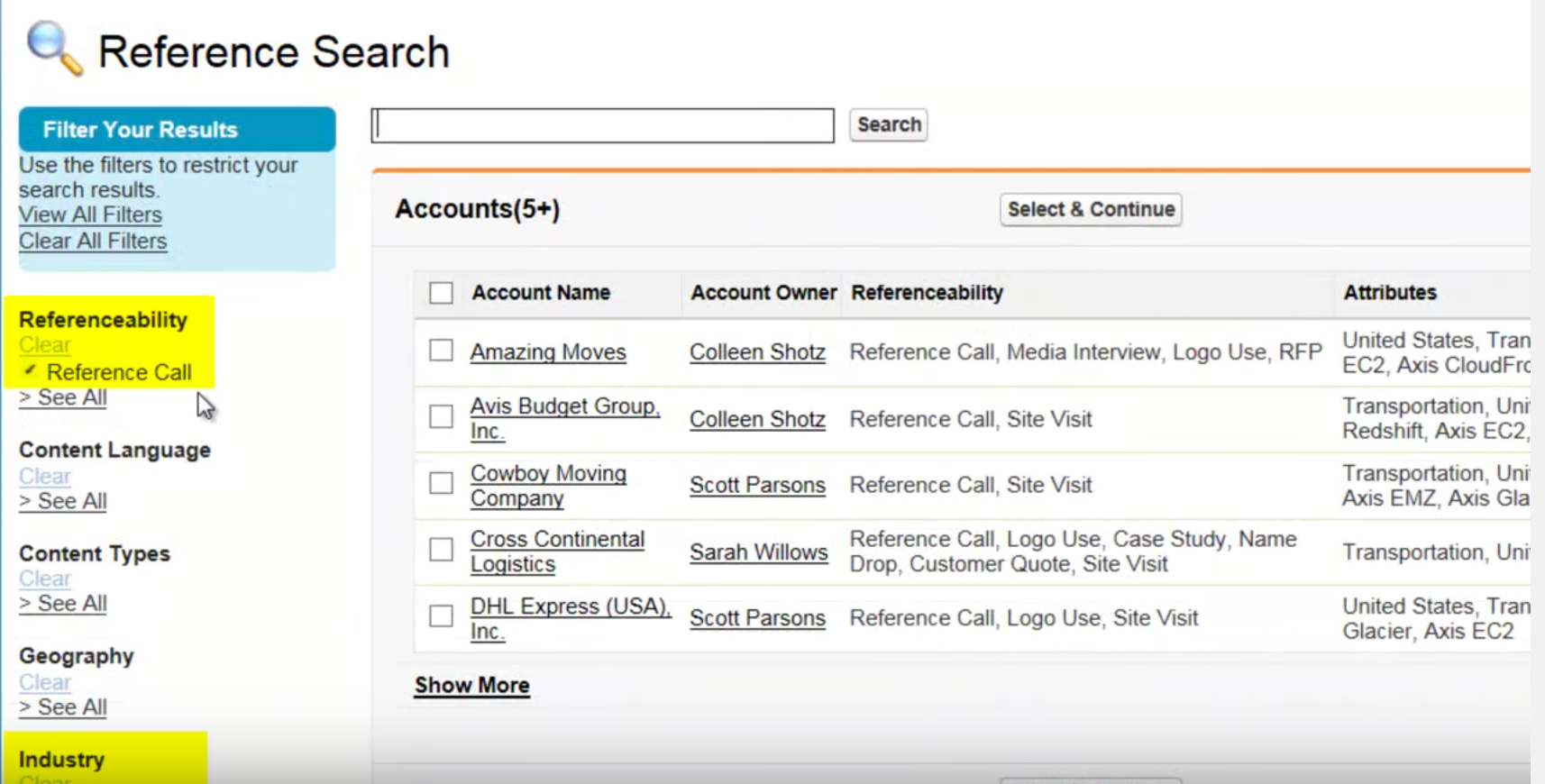Click the Reference Search magnifier icon
Image resolution: width=1545 pixels, height=784 pixels.
point(54,48)
